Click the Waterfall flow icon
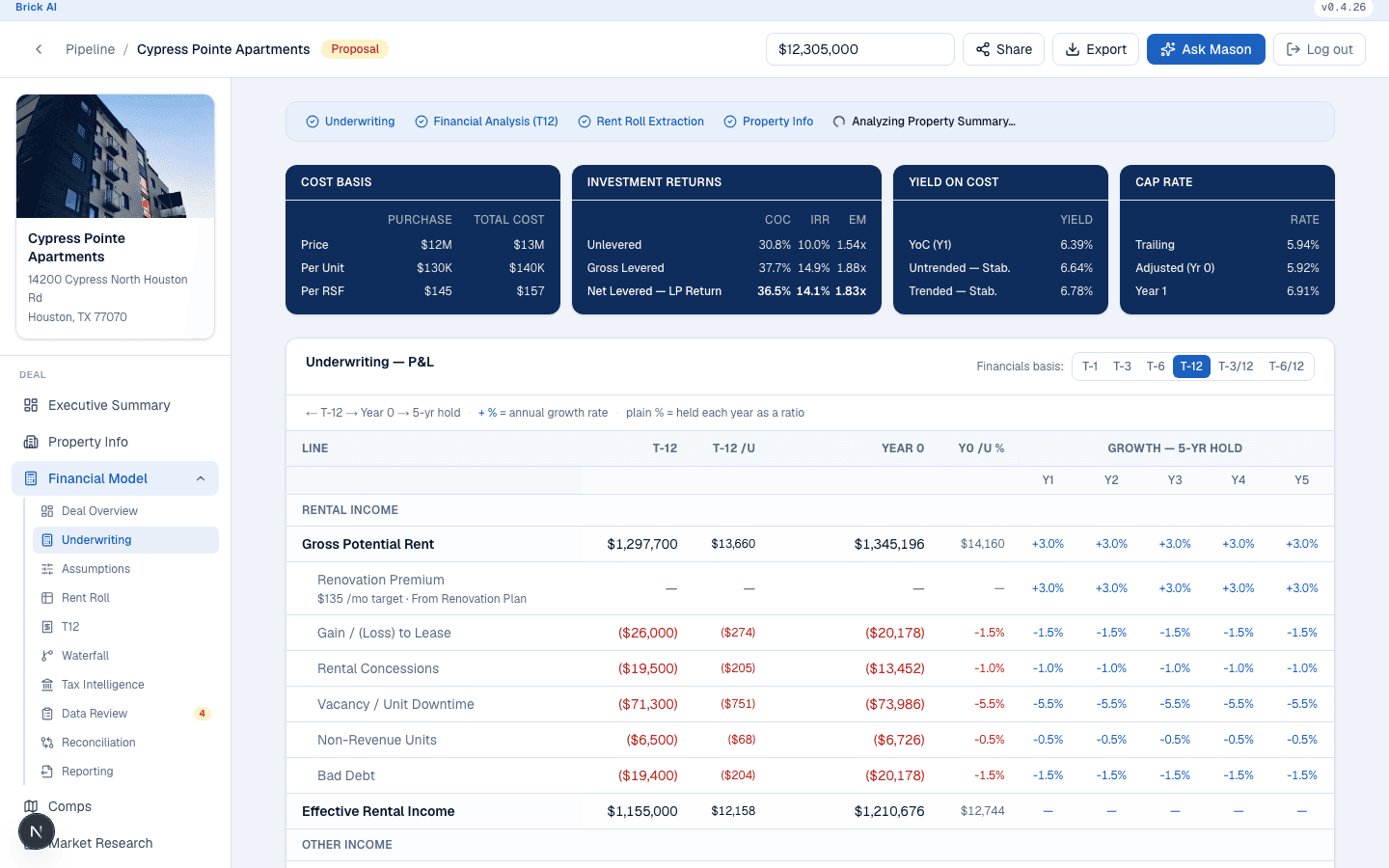Viewport: 1389px width, 868px height. [47, 656]
